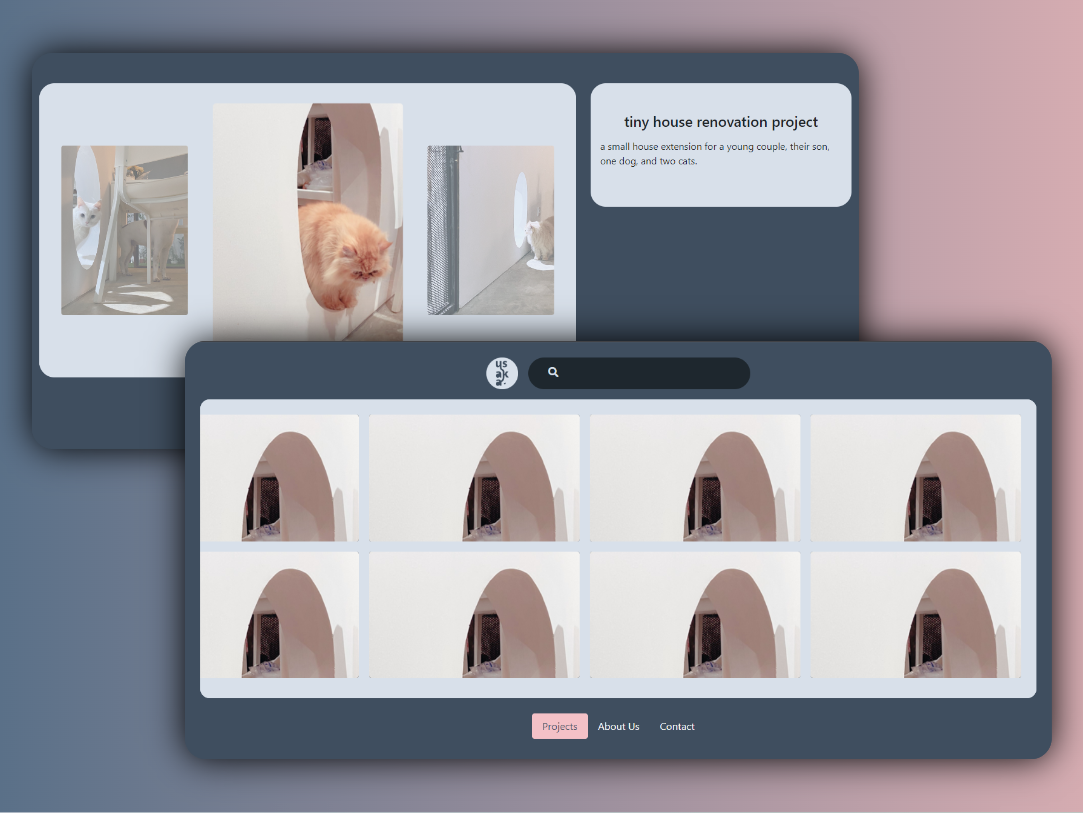Go to the About Us page

pos(618,726)
